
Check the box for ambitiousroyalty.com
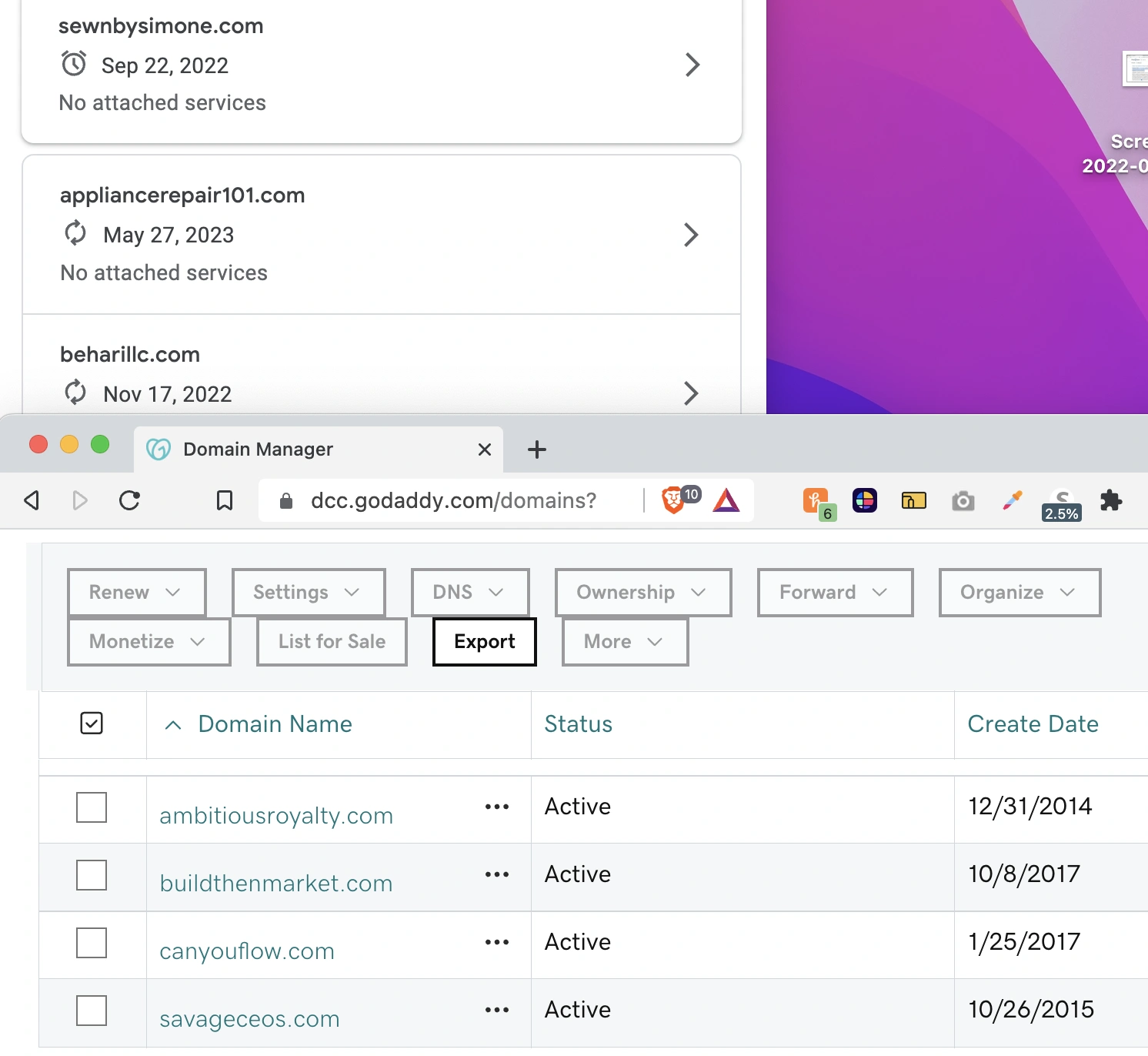tap(92, 807)
